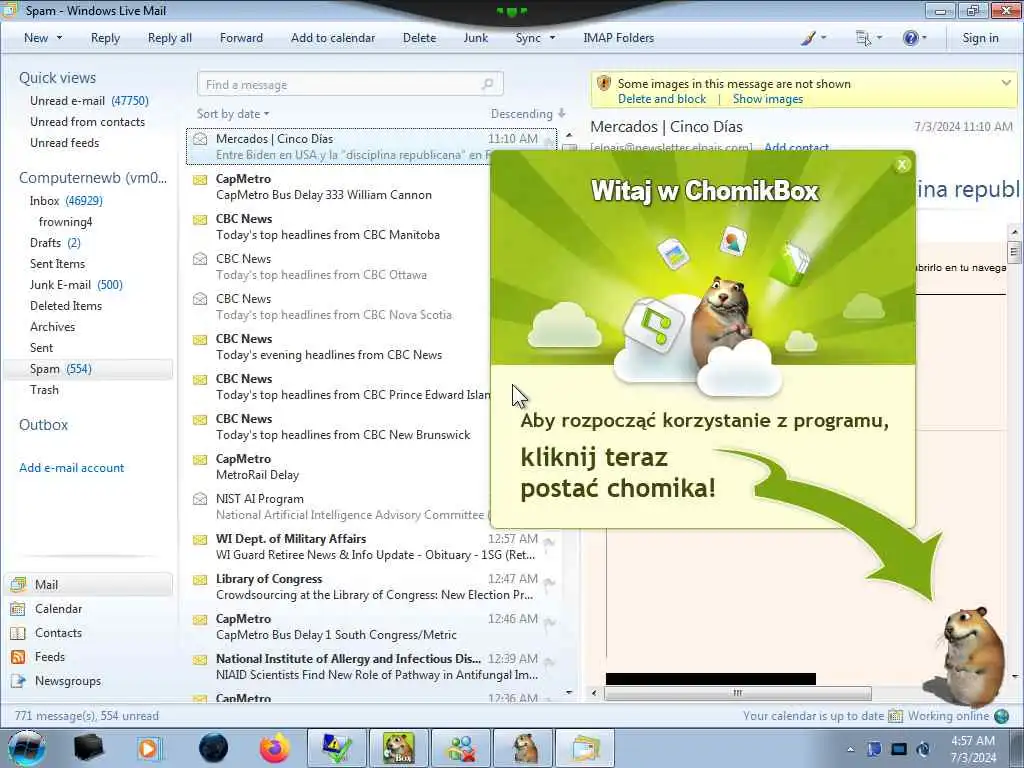Viewport: 1024px width, 768px height.
Task: Open the Feeds view
Action: pos(50,657)
